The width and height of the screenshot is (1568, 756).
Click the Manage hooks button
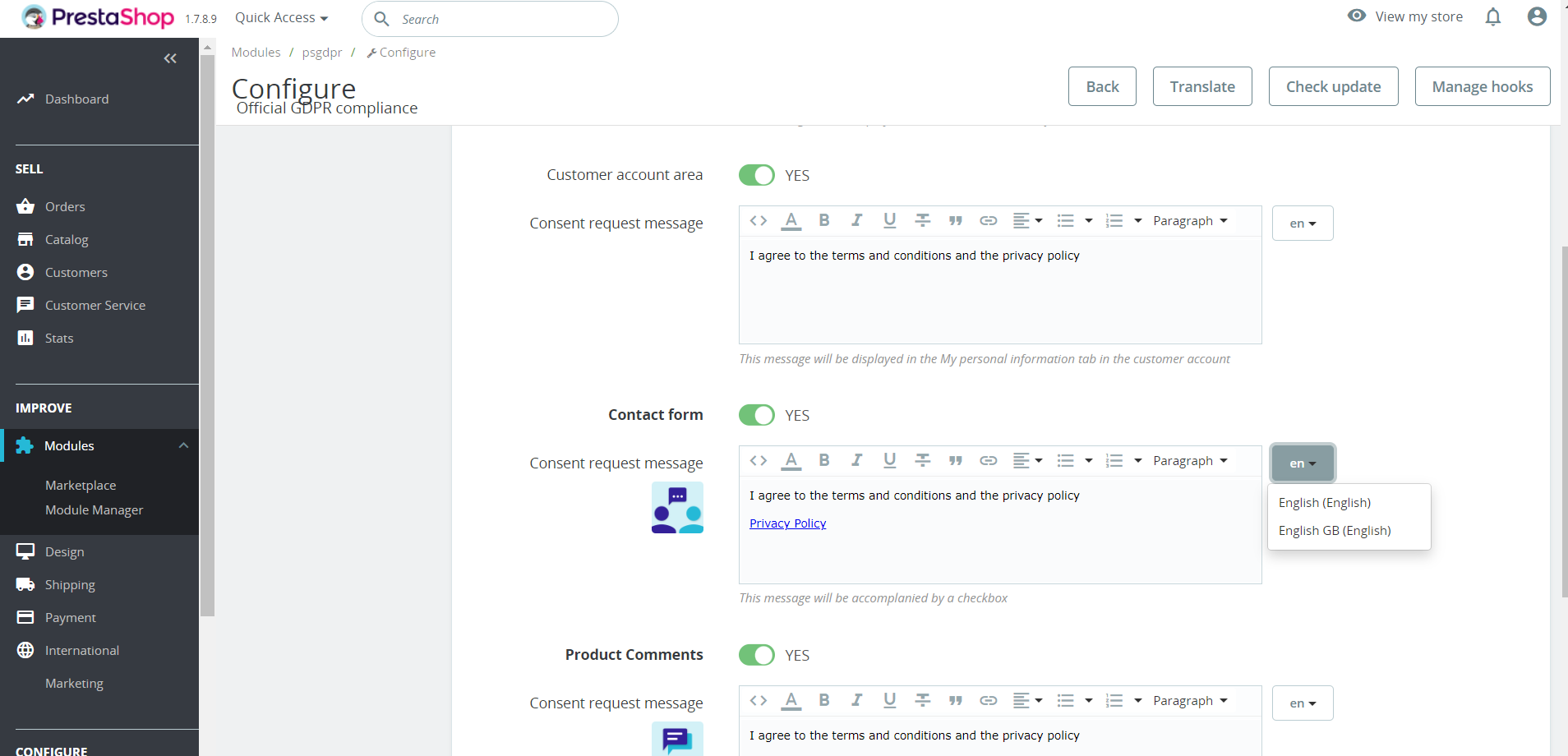point(1483,86)
